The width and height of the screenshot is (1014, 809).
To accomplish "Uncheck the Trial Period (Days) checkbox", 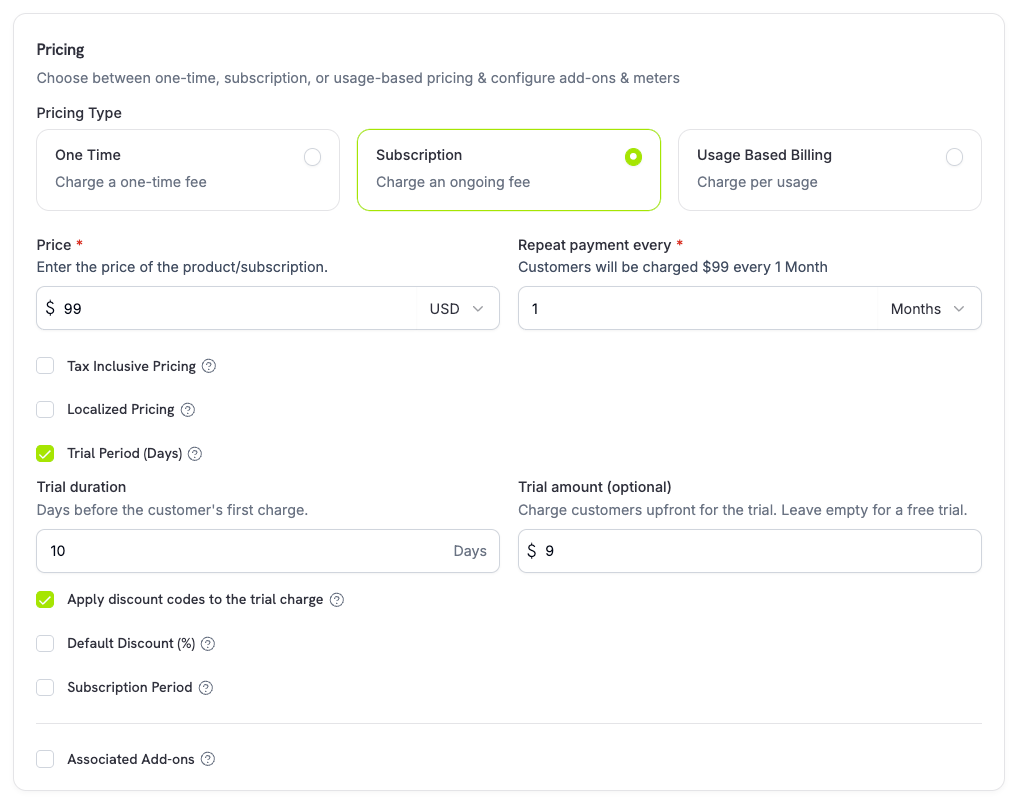I will coord(45,454).
